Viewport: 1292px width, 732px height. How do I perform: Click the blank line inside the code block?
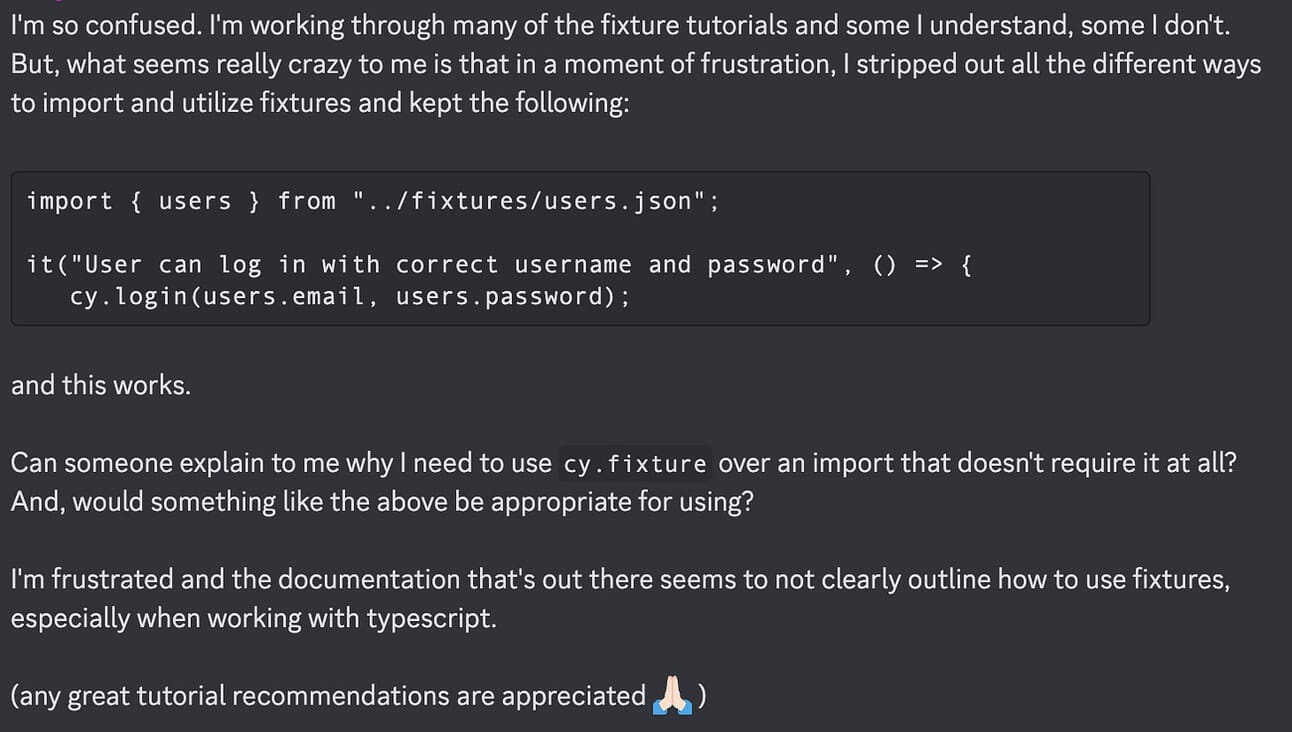click(x=580, y=233)
